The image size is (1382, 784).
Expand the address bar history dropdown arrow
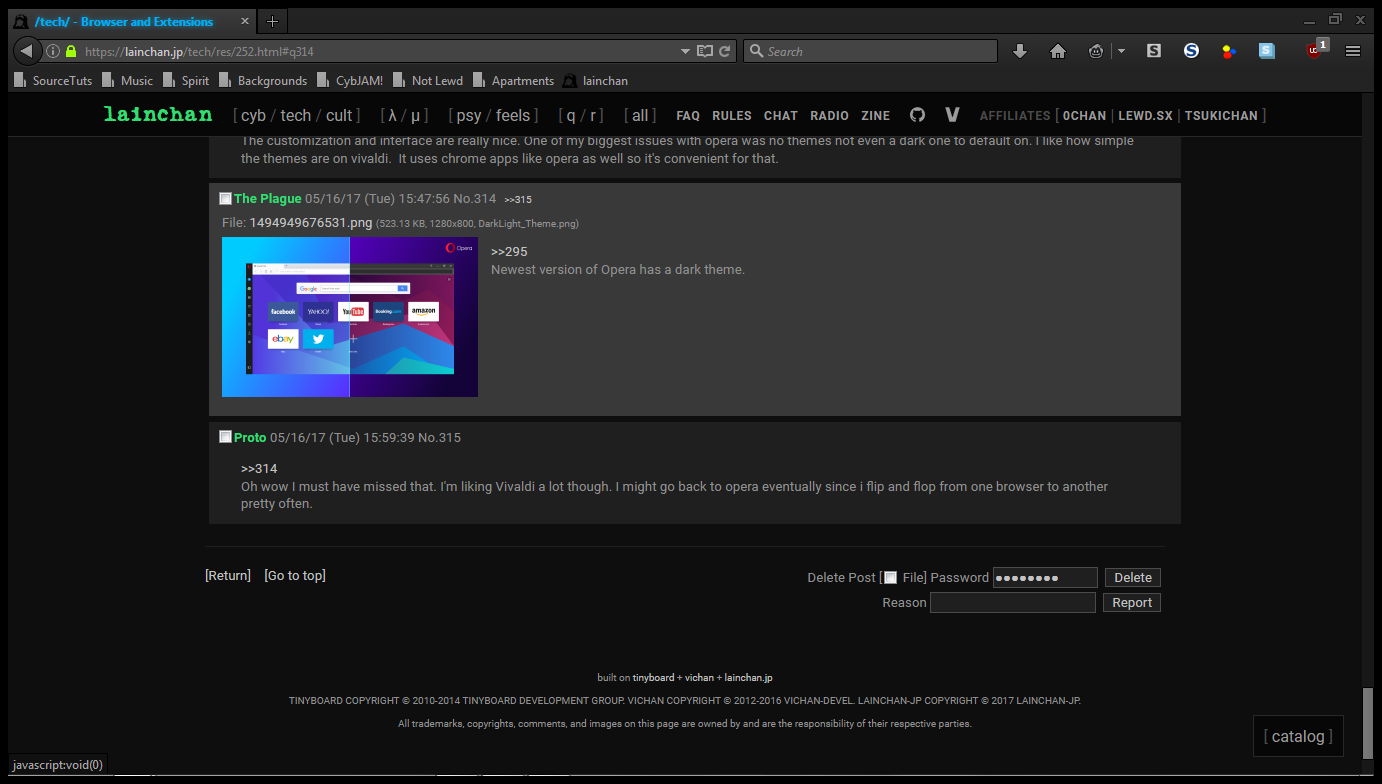685,51
